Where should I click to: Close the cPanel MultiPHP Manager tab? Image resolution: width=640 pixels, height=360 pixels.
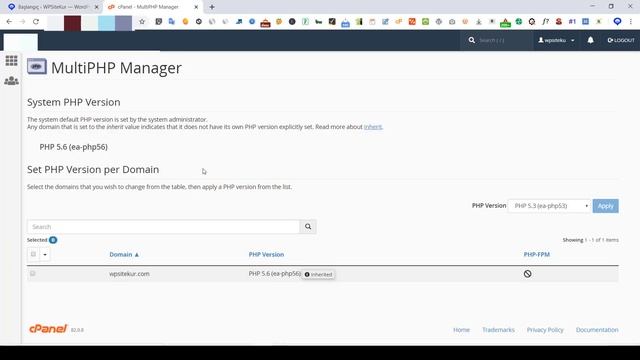pyautogui.click(x=196, y=7)
